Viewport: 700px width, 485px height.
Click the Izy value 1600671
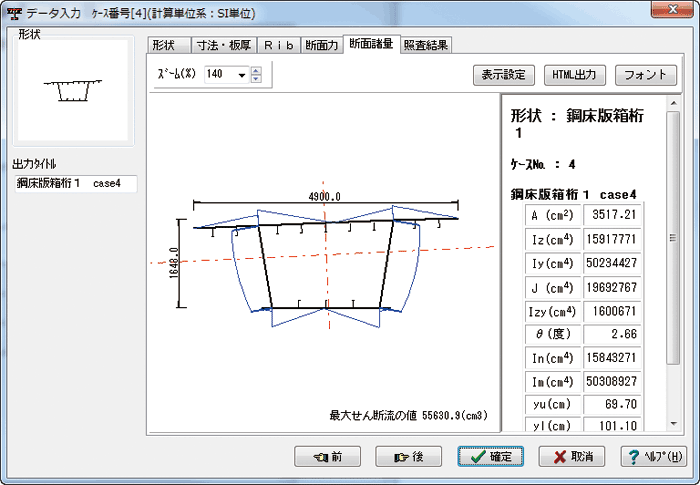coord(612,311)
